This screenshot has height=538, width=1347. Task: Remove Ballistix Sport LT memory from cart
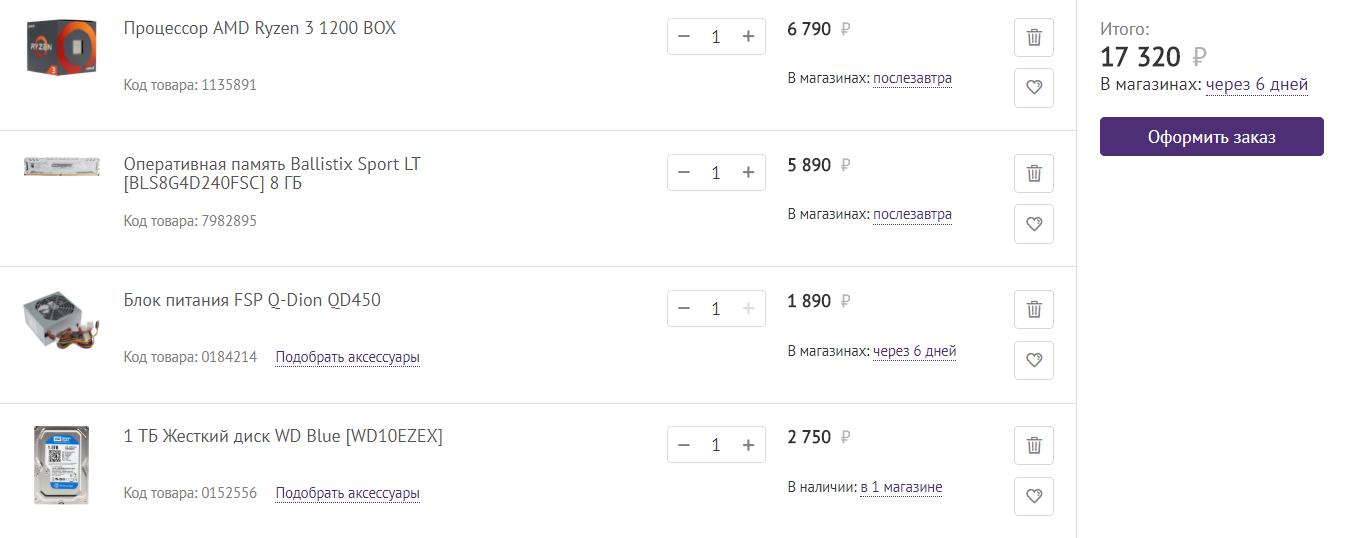1034,174
